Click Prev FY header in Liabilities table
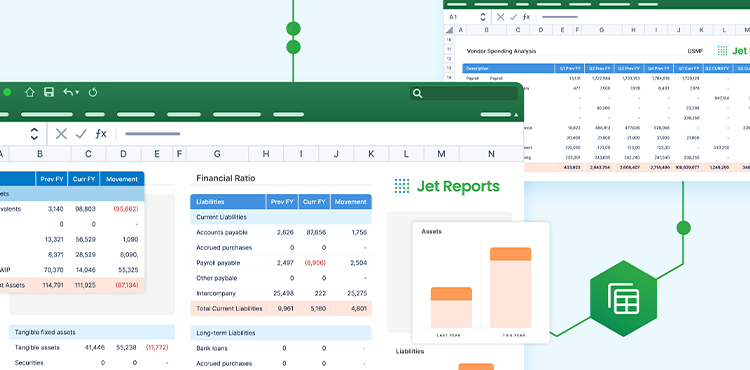This screenshot has width=750, height=370. 282,202
